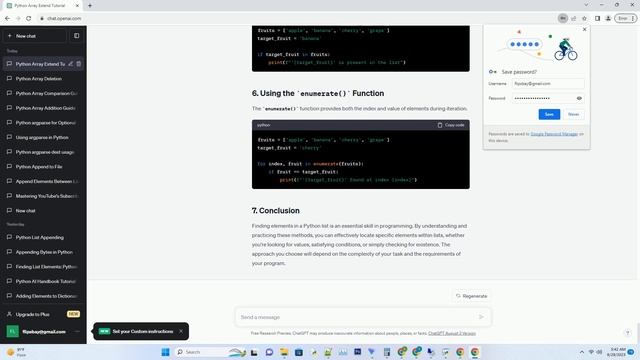The width and height of the screenshot is (640, 360).
Task: Click the blue Save button
Action: pos(549,114)
